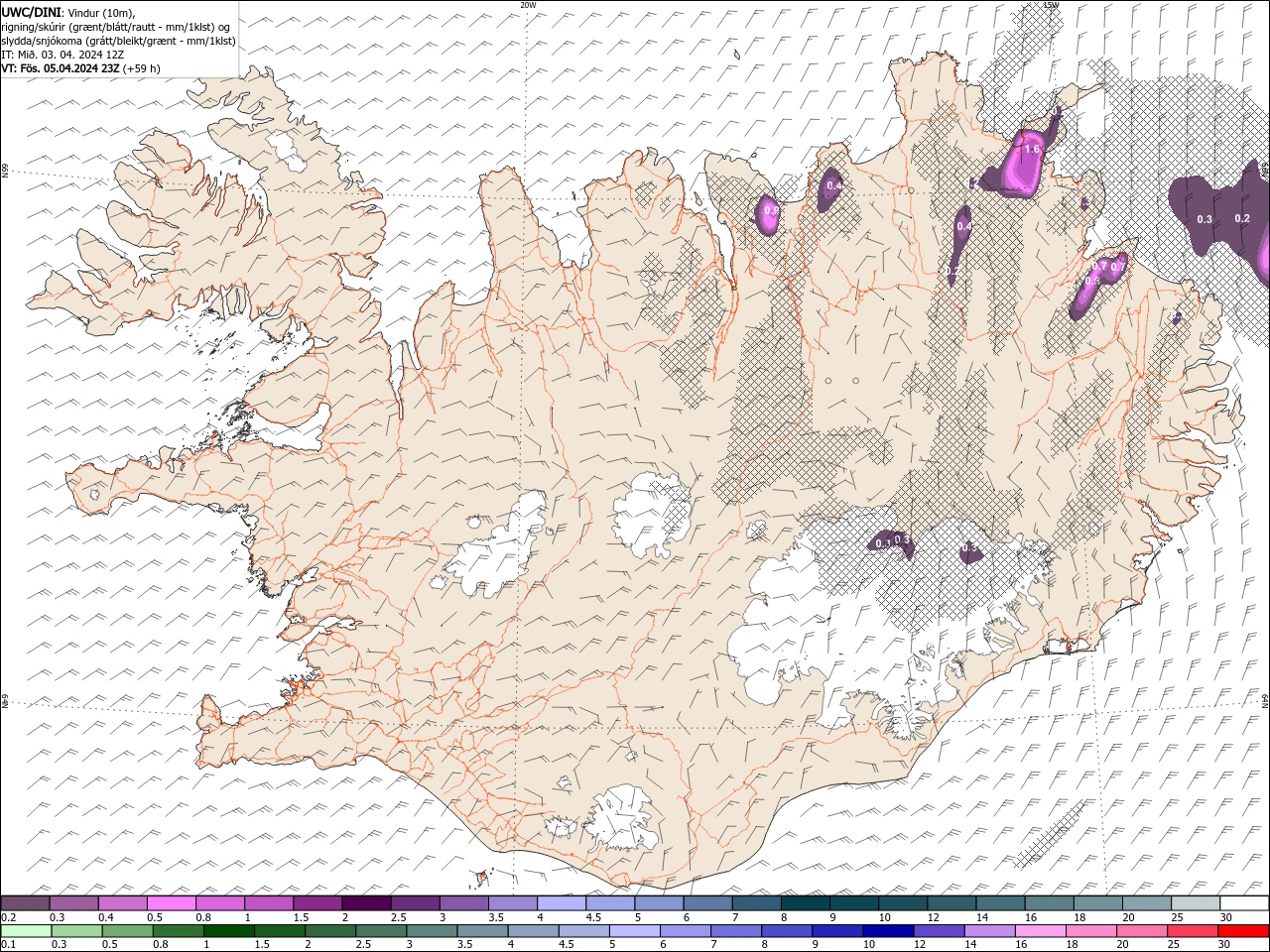Click the darkest green swatch above the rain scale's 1 label
1270x952 pixels.
[229, 931]
